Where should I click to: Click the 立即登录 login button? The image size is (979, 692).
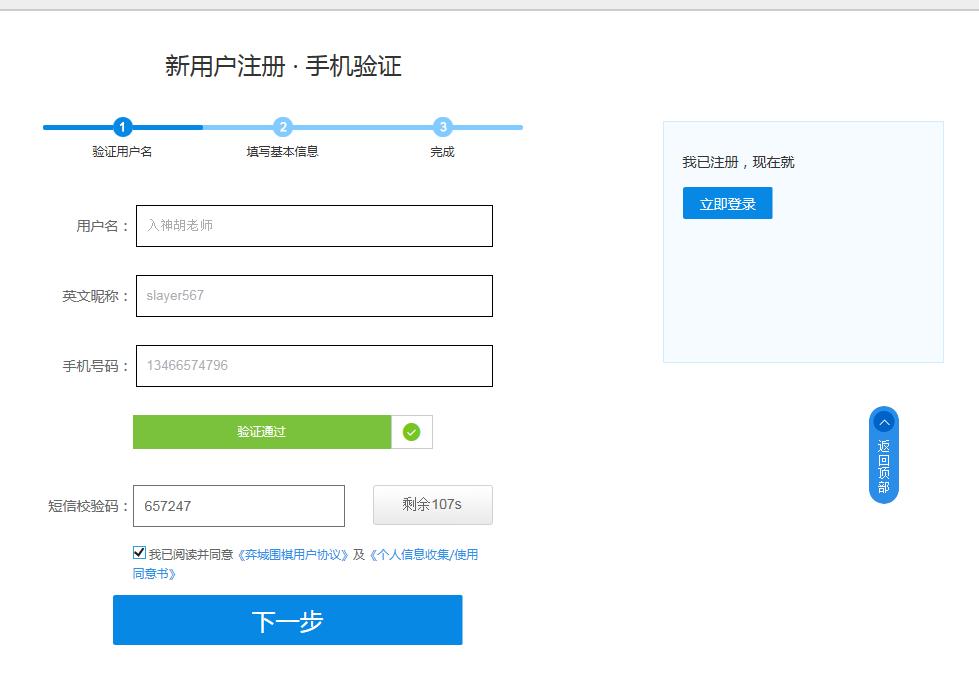coord(727,202)
